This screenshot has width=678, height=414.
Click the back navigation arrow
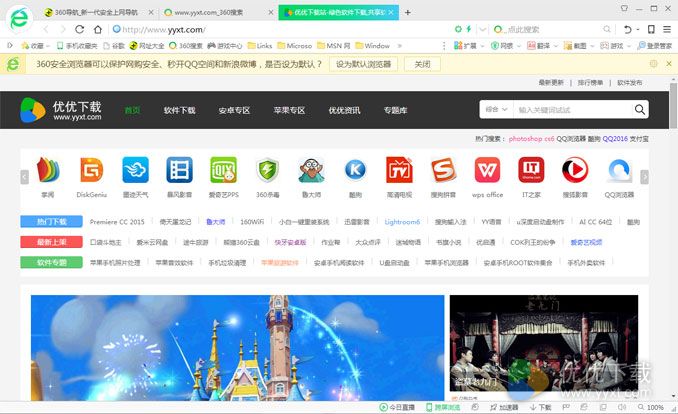pos(46,29)
